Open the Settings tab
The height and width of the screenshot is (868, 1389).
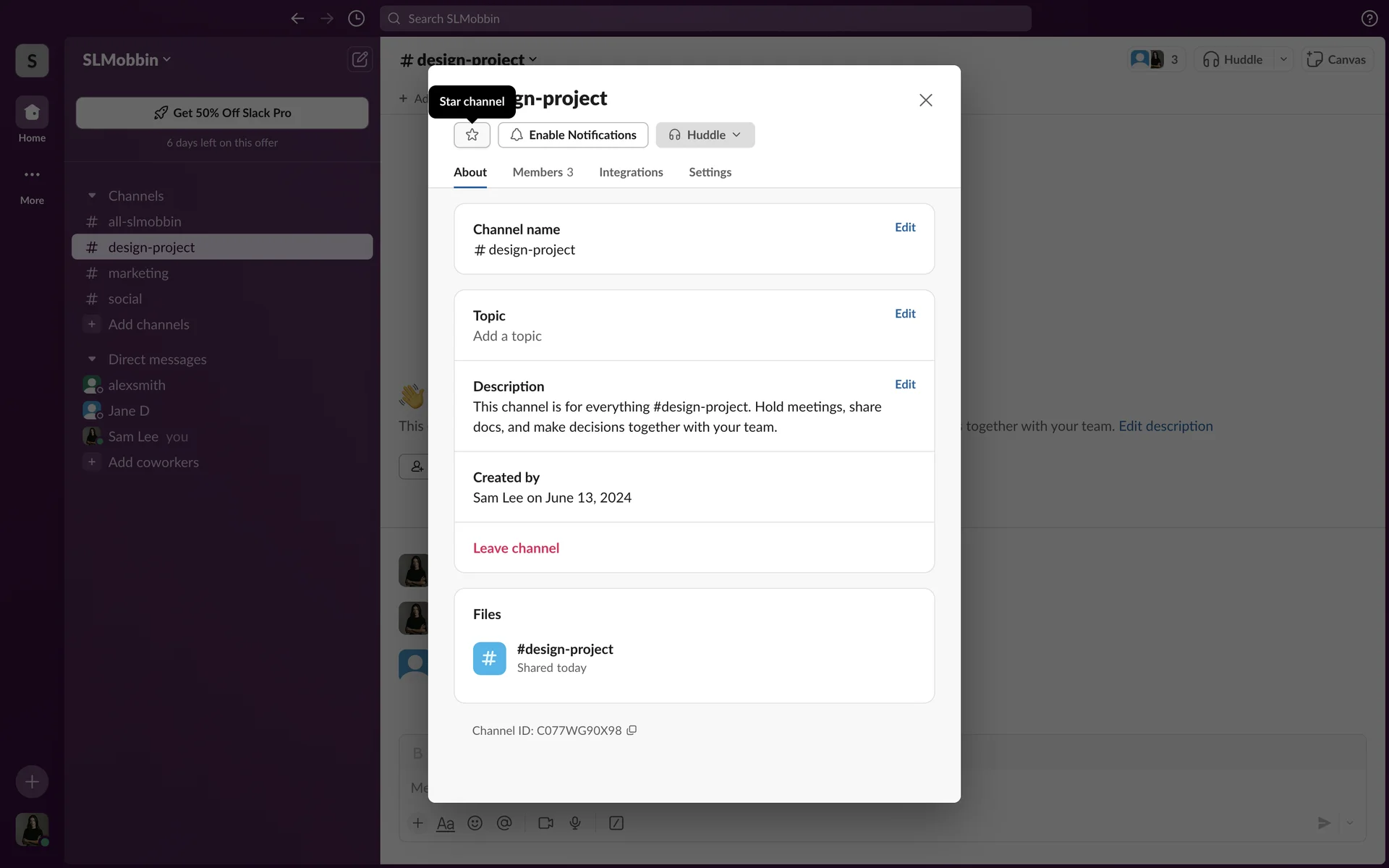(710, 172)
